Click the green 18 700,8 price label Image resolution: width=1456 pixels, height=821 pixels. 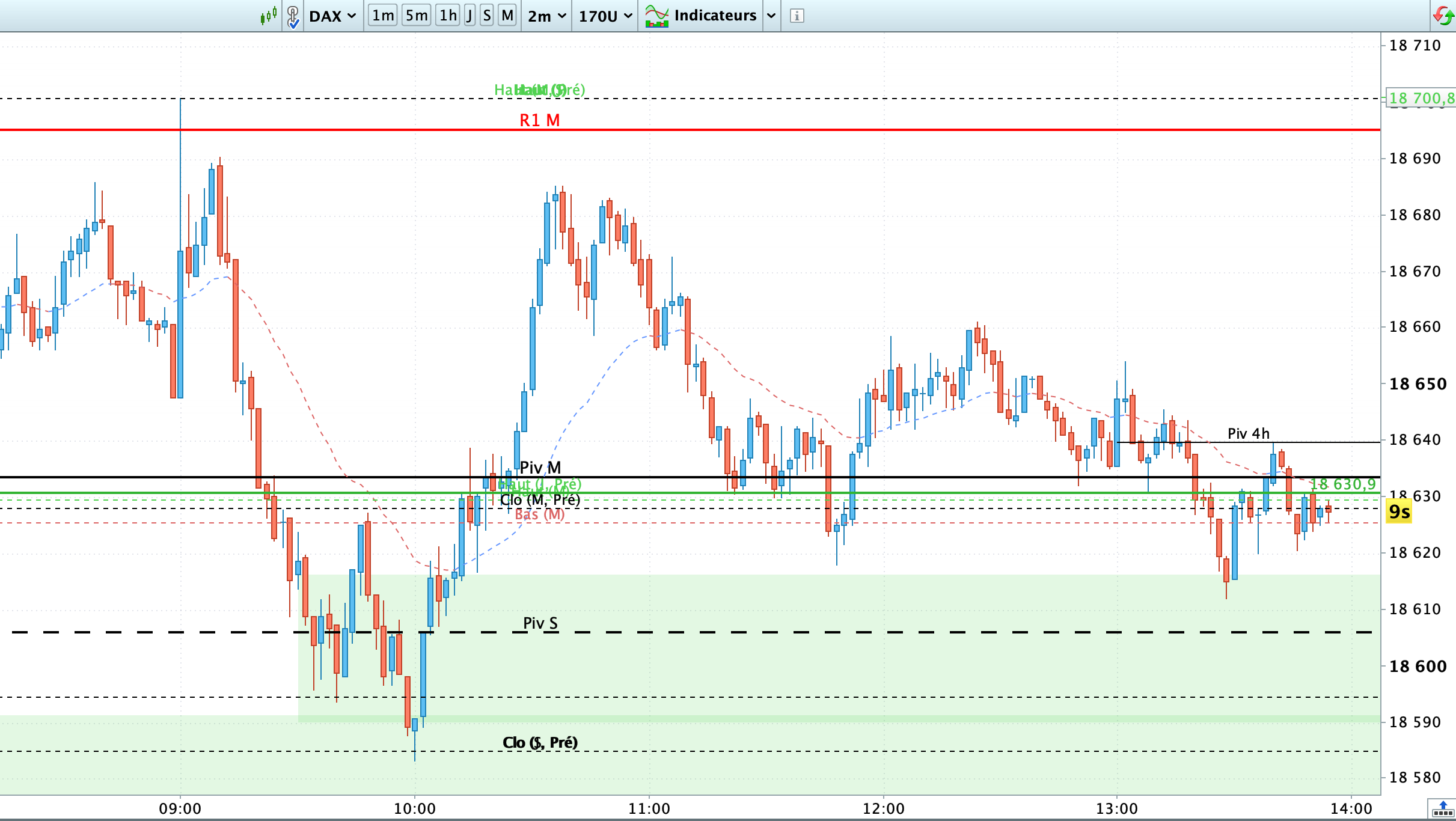point(1421,98)
